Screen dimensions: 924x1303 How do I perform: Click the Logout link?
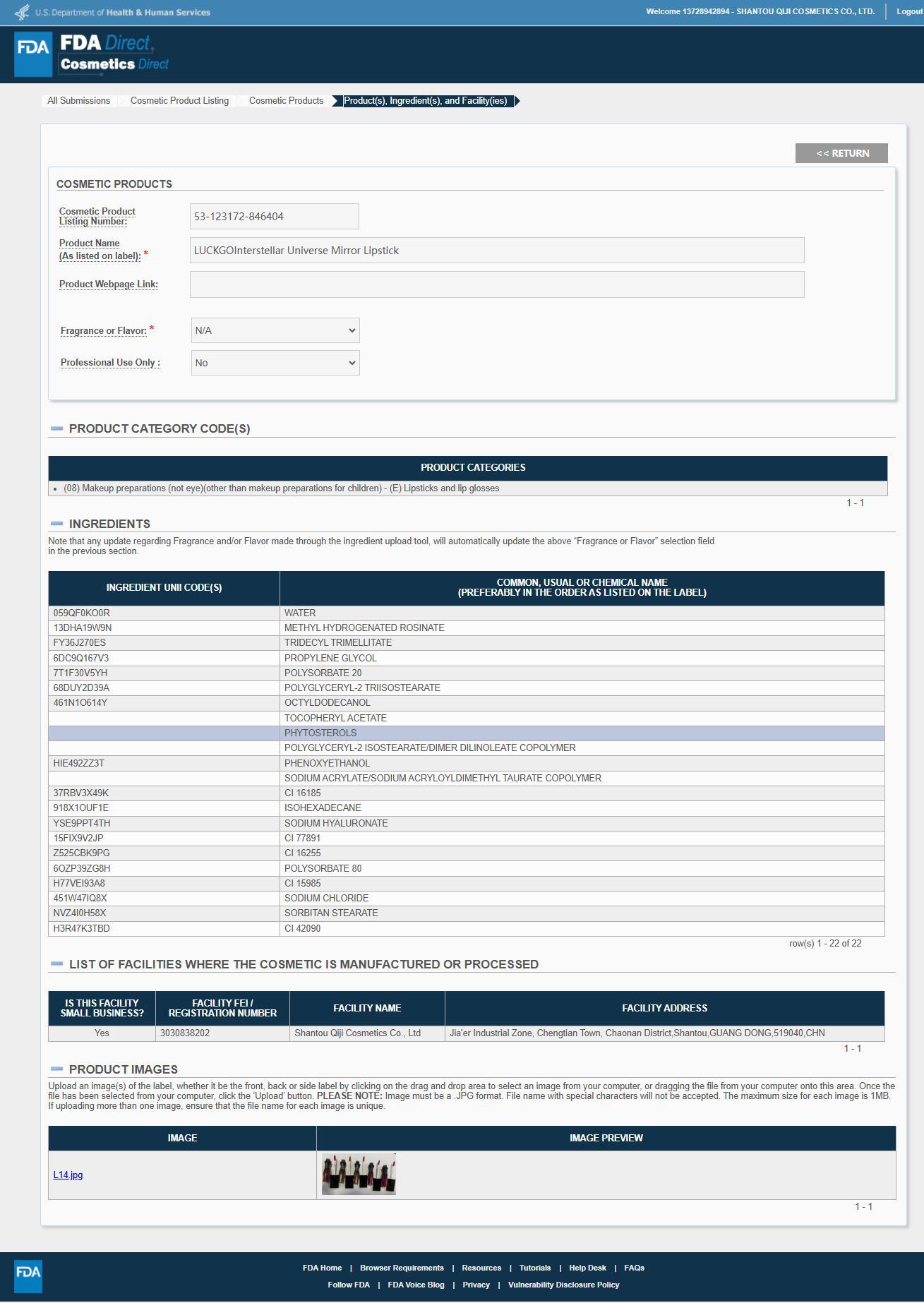click(909, 11)
